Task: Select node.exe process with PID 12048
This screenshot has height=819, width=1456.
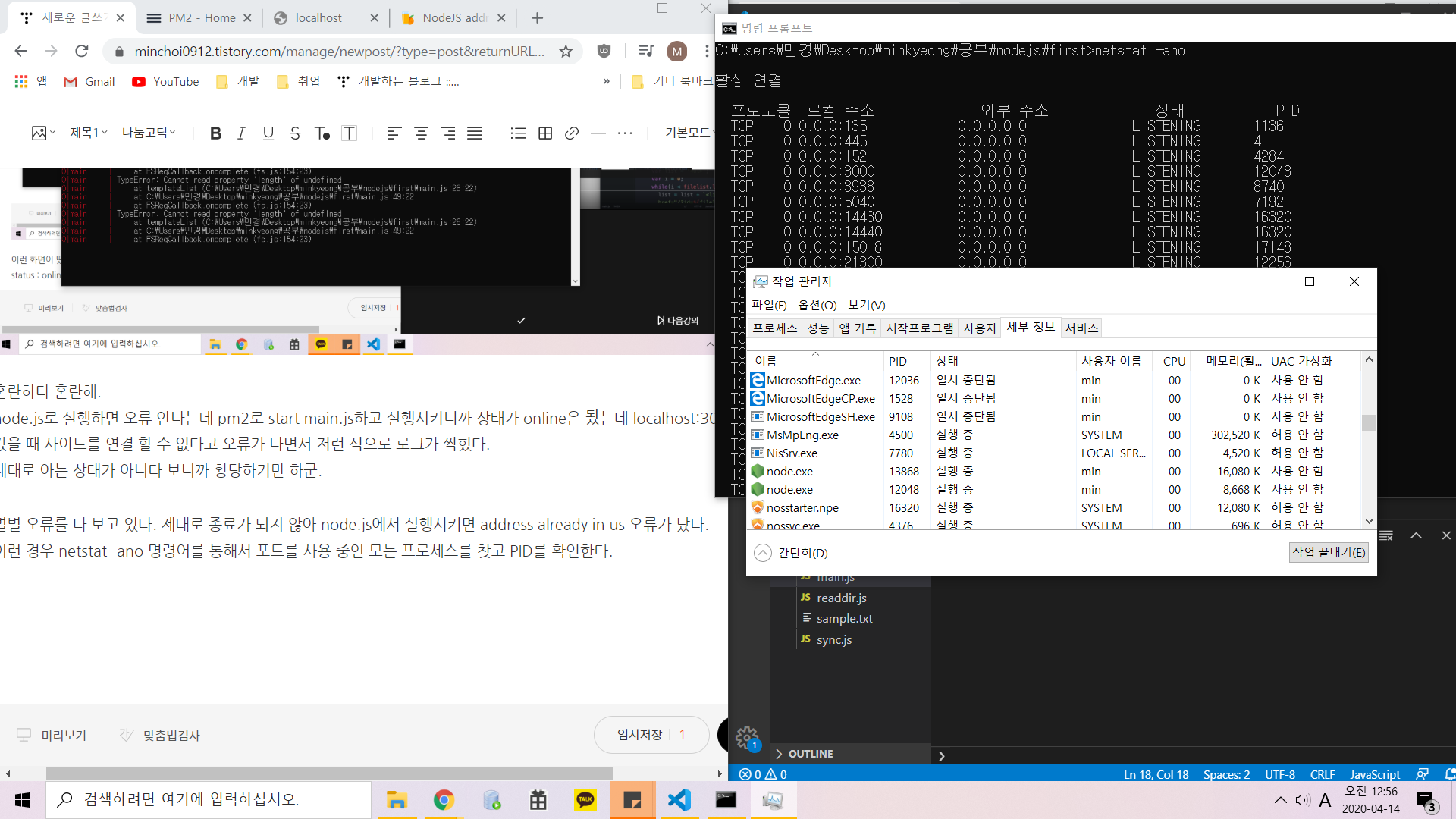Action: click(x=789, y=490)
